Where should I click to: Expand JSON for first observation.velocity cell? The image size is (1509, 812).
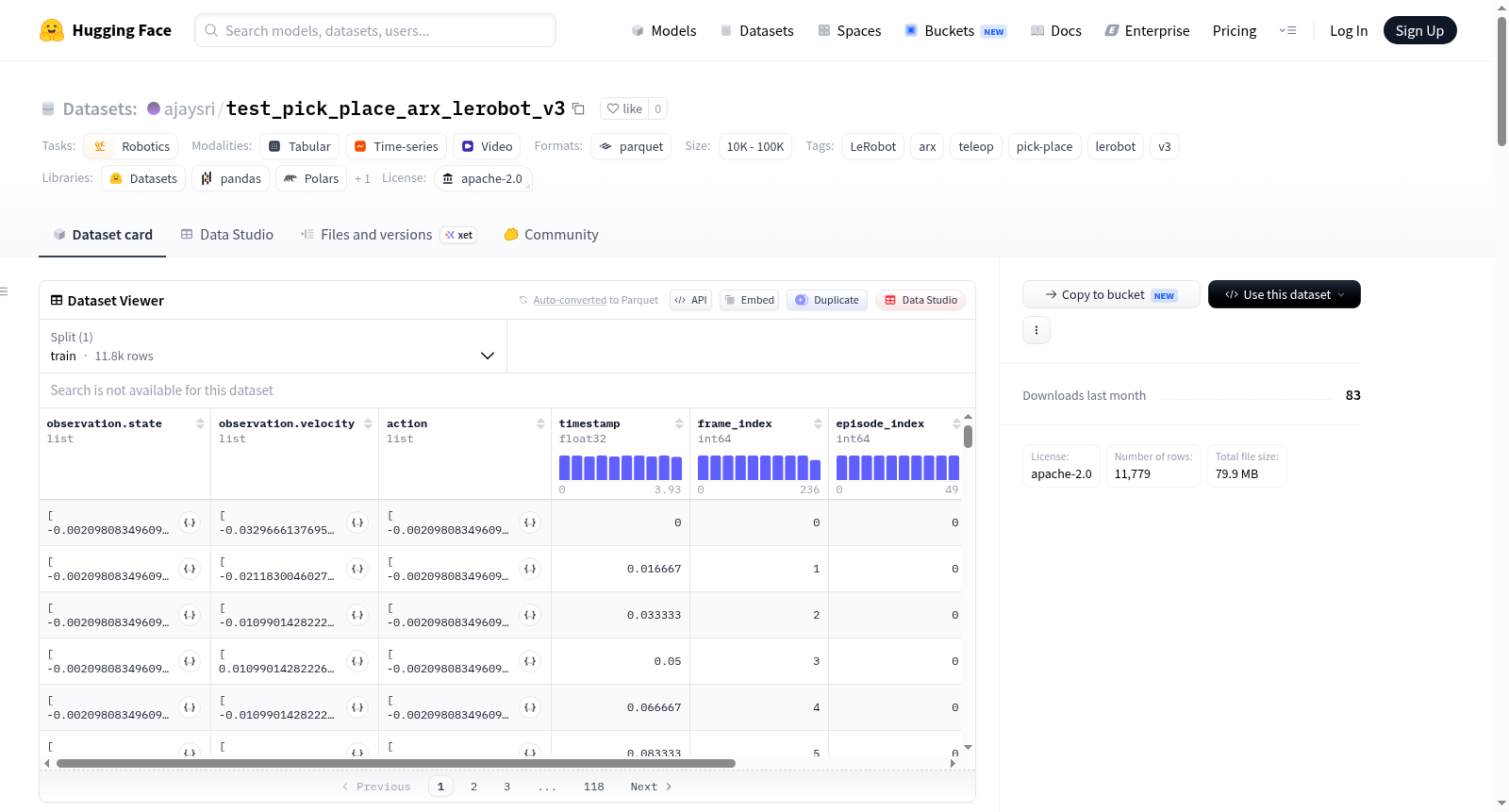tap(357, 522)
